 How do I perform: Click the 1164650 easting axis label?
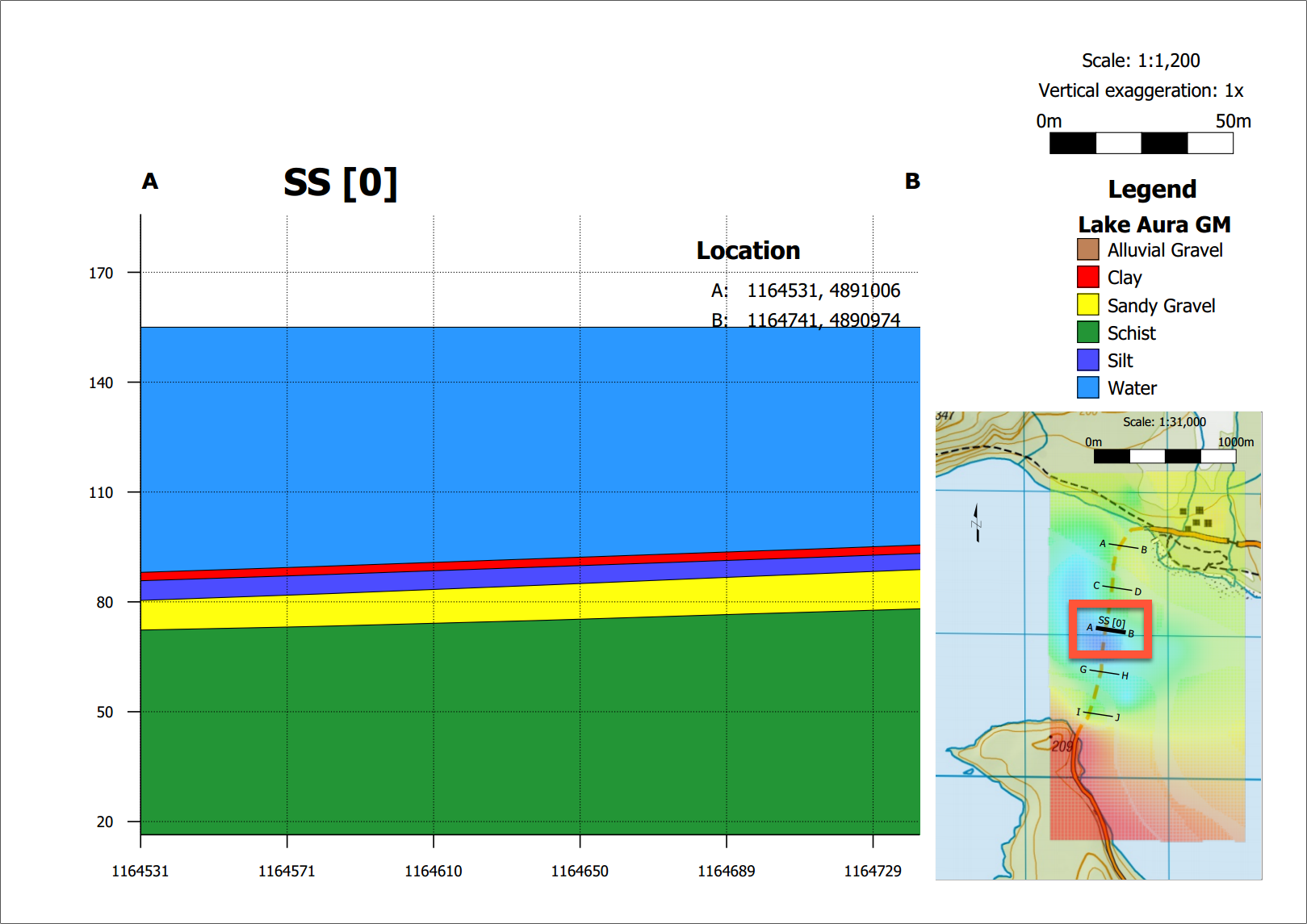tap(579, 871)
